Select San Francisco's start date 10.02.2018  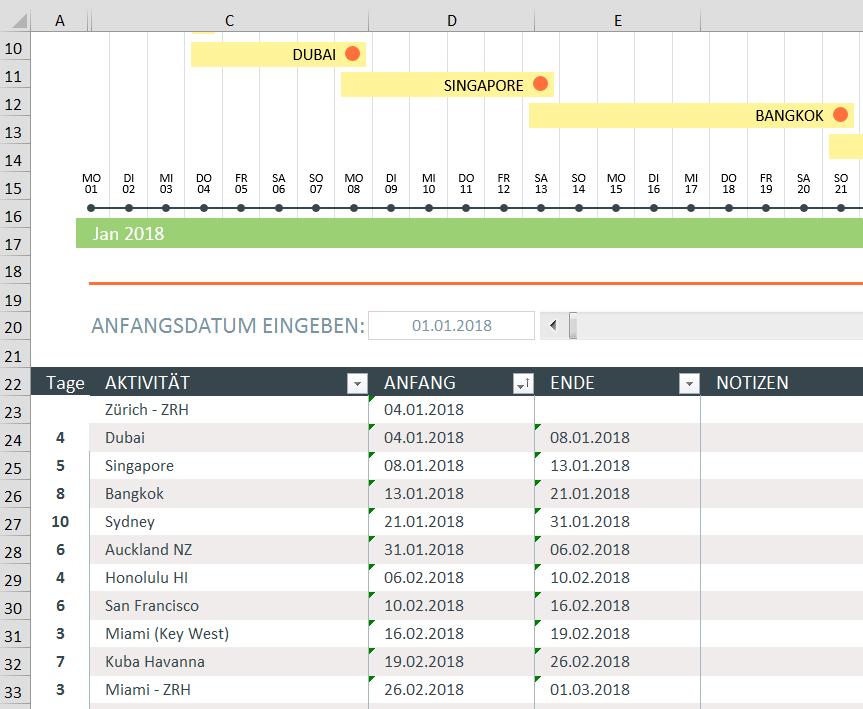point(451,606)
